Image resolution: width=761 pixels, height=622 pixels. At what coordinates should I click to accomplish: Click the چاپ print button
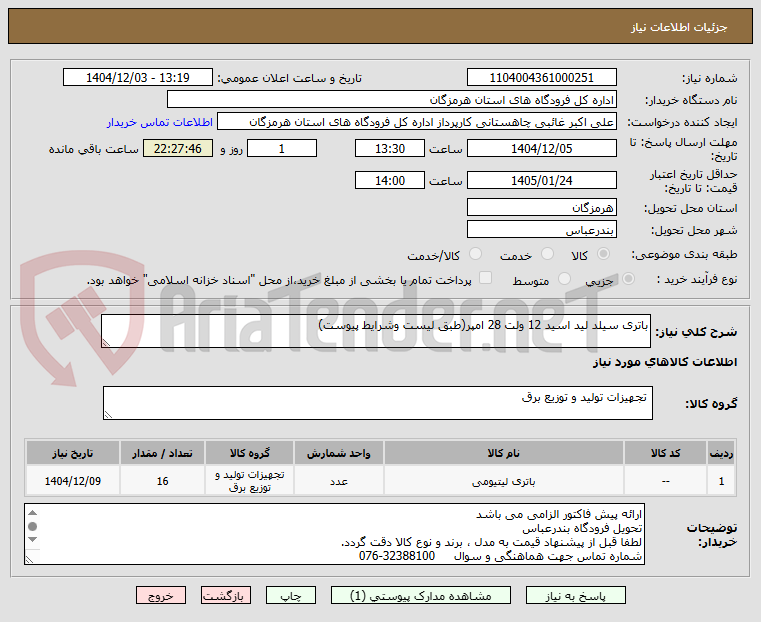(x=291, y=595)
